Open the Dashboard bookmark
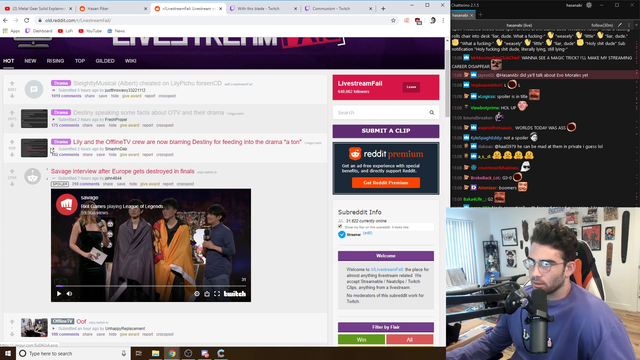Image resolution: width=640 pixels, height=360 pixels. pos(39,31)
